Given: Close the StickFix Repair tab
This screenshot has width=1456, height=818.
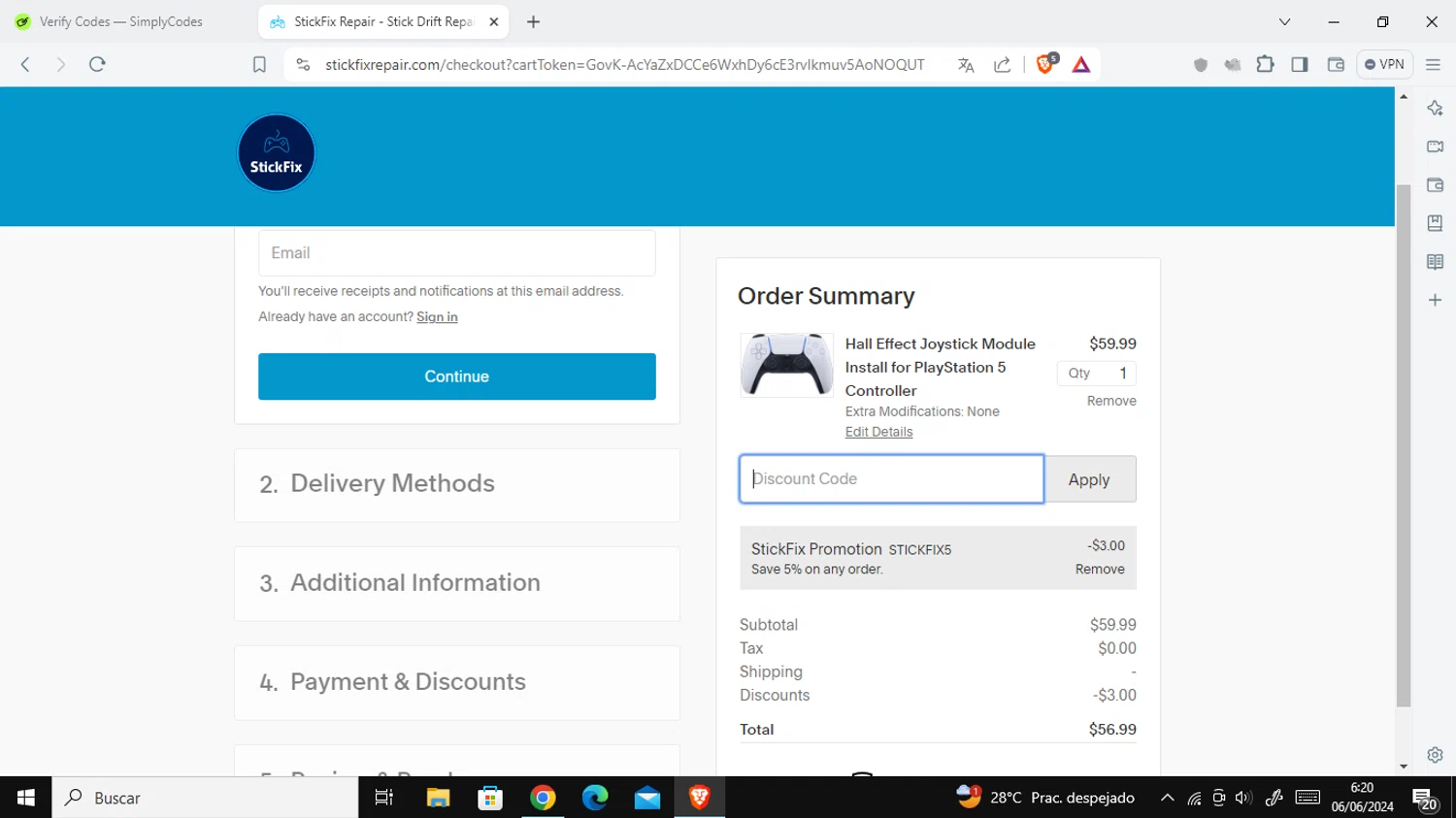Looking at the screenshot, I should (493, 21).
